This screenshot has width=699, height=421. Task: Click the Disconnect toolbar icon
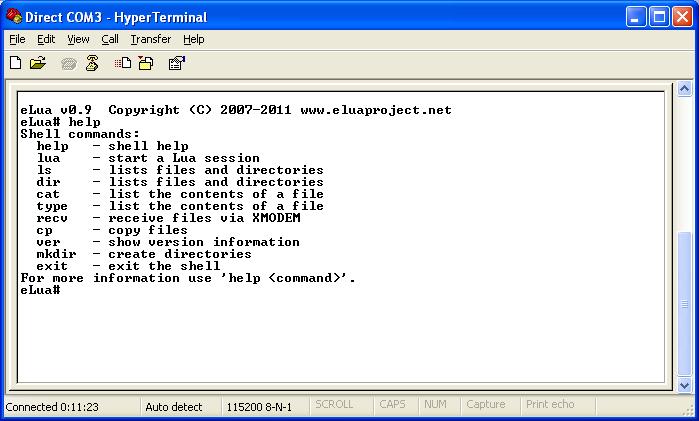tap(92, 63)
